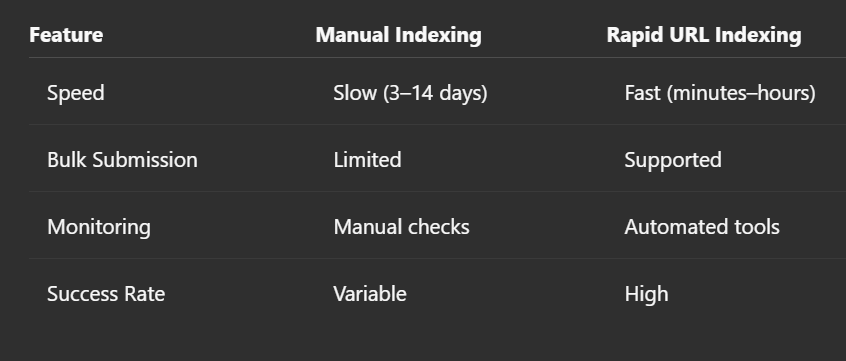Click the Slow (3–14 days) cell

(x=410, y=93)
